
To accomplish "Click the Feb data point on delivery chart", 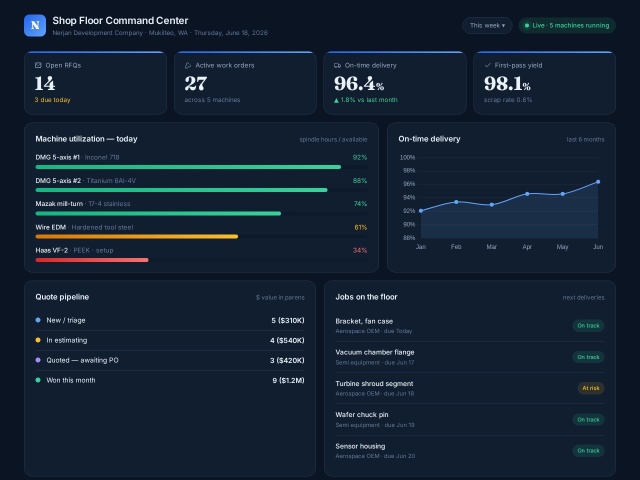I will point(456,202).
